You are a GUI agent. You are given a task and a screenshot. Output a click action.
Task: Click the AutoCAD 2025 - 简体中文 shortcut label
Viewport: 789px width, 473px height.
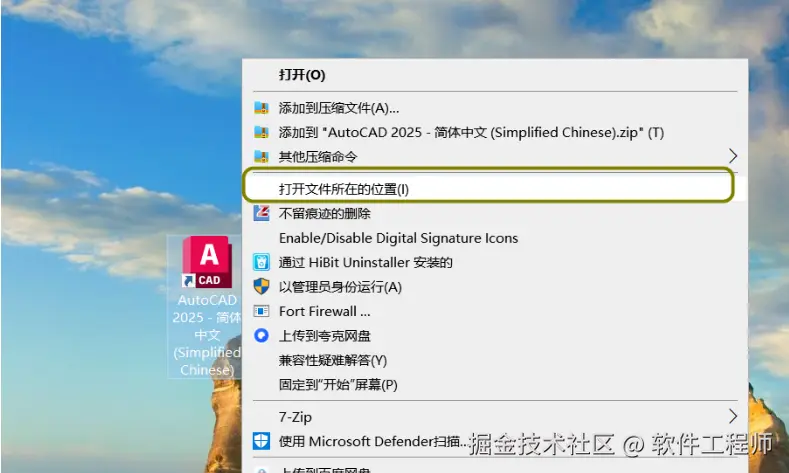pyautogui.click(x=207, y=335)
